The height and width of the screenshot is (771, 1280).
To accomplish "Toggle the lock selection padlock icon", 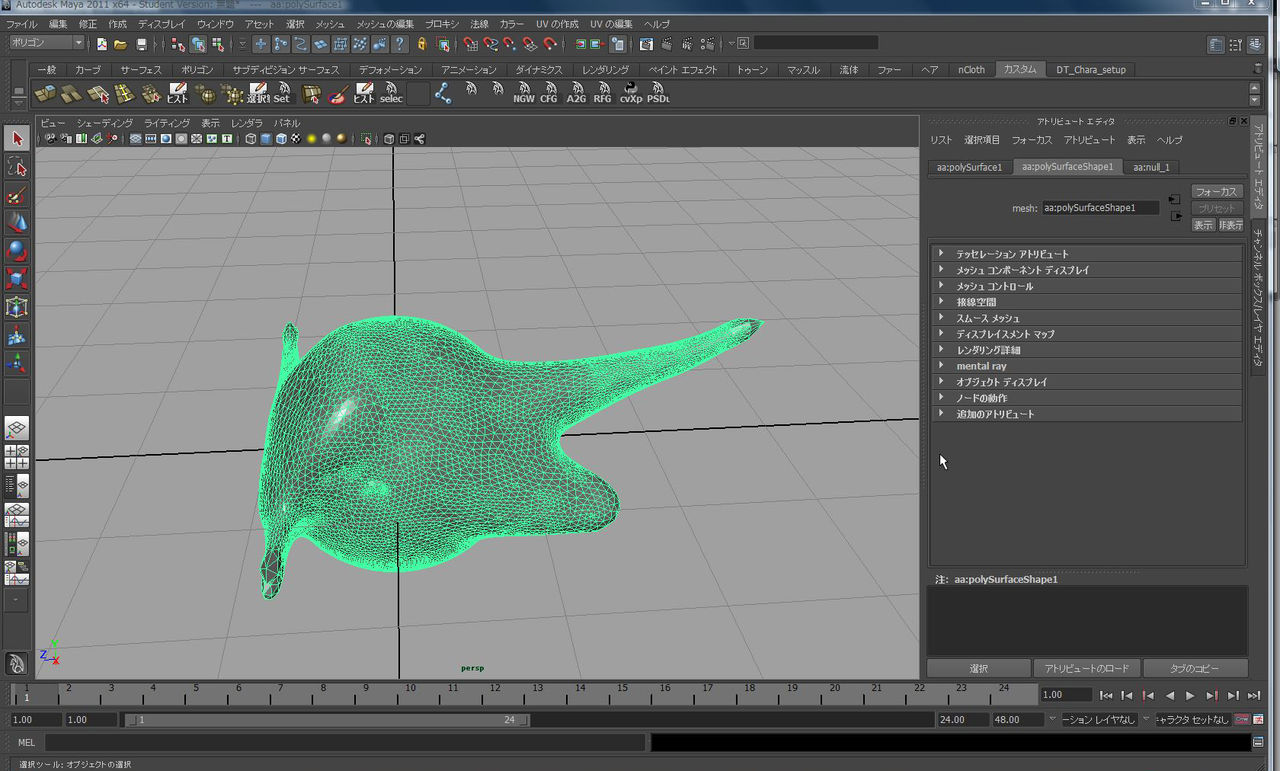I will [x=422, y=44].
